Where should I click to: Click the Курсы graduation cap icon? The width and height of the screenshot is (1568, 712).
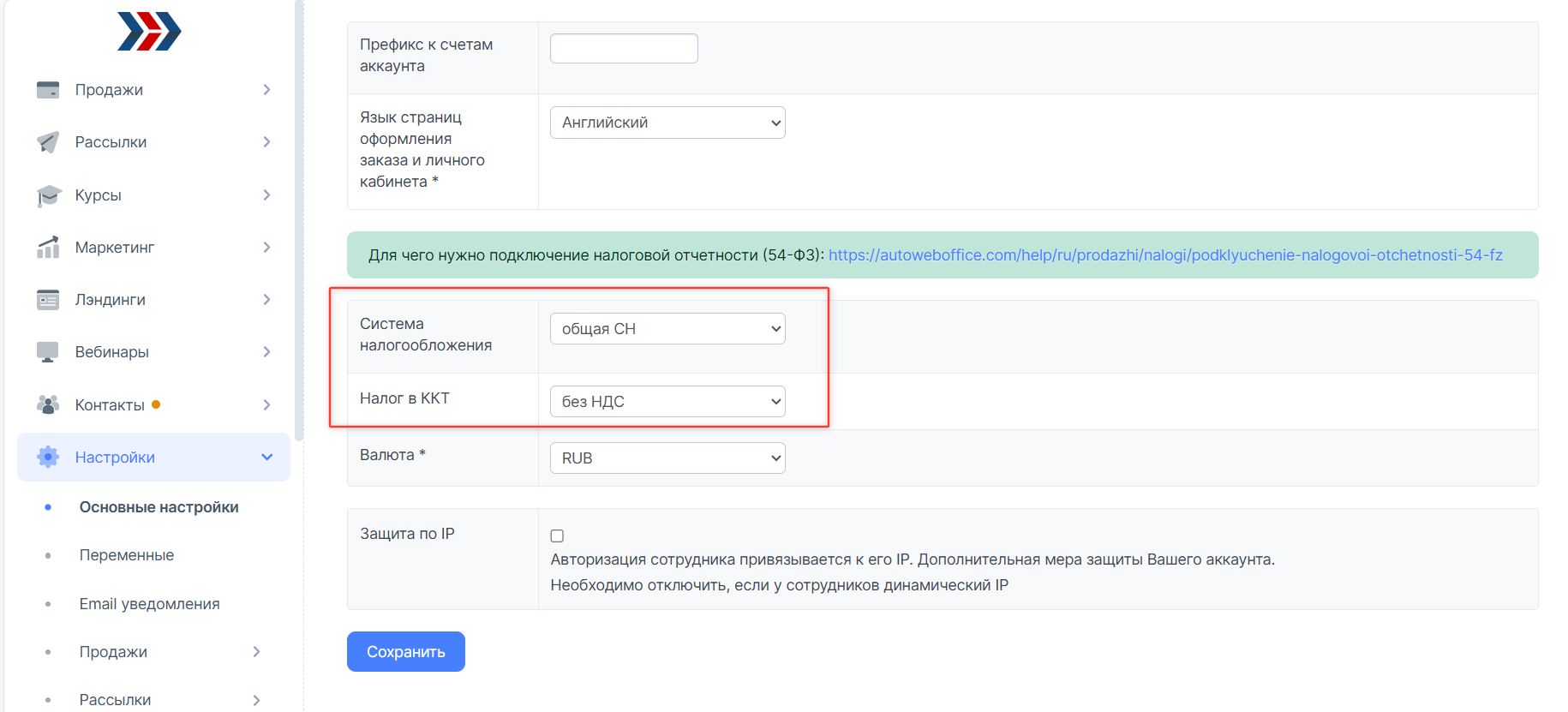(x=49, y=195)
